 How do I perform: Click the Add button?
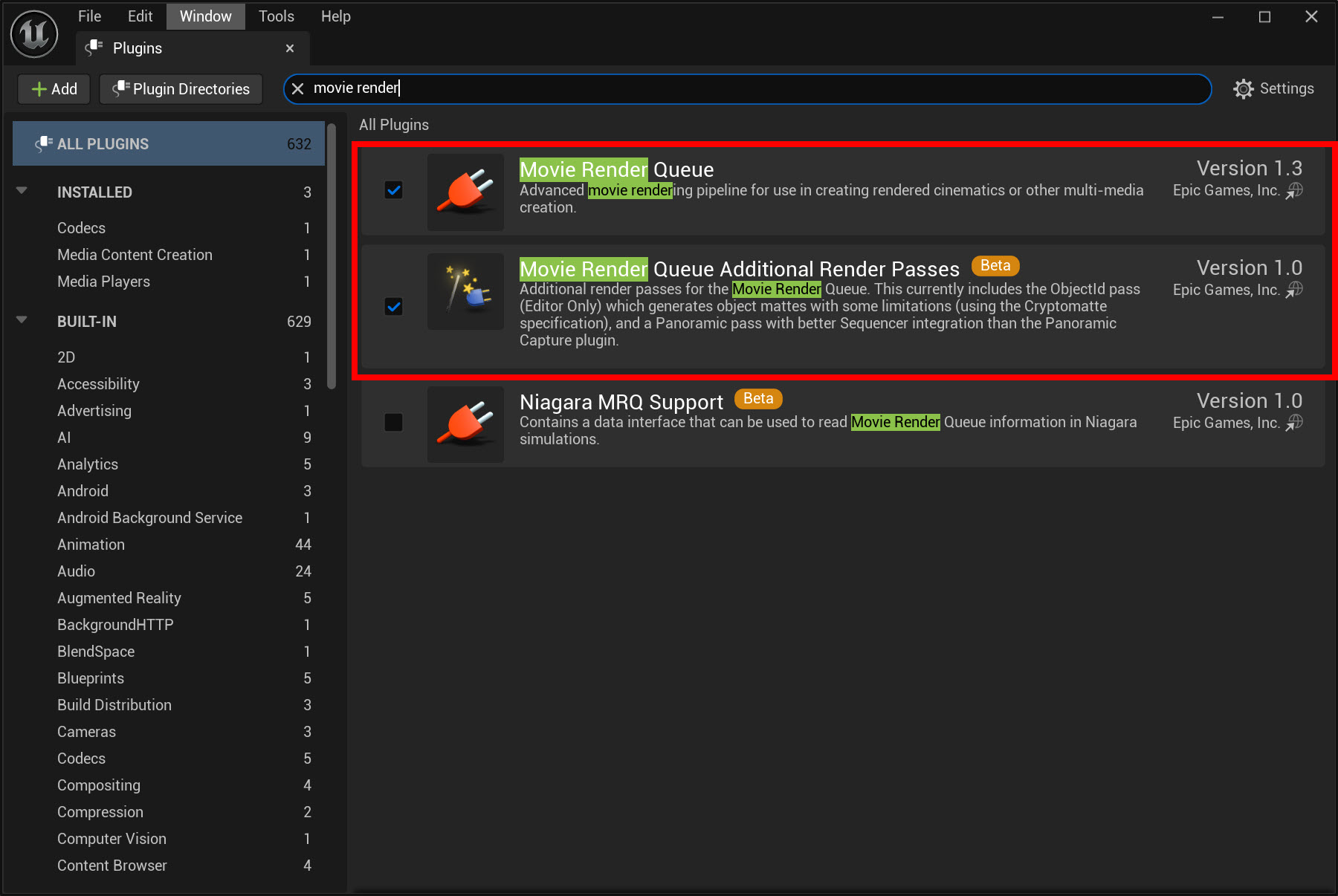point(54,89)
